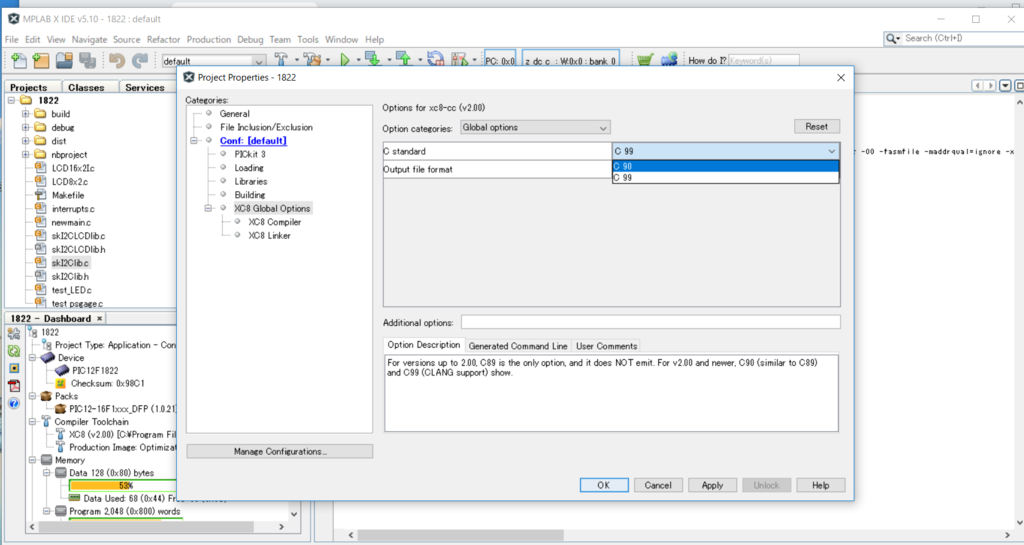This screenshot has width=1024, height=545.
Task: Open the shopping cart store icon
Action: coord(645,60)
